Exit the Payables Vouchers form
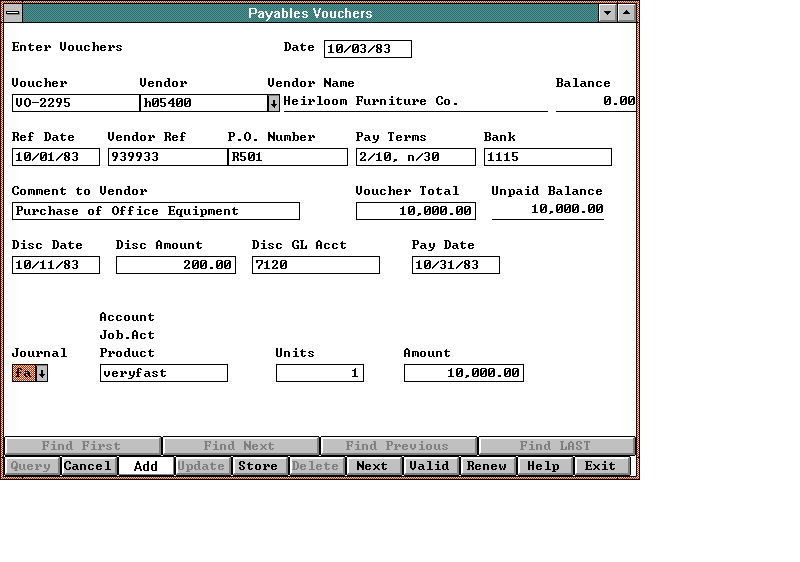This screenshot has height=562, width=800. pos(601,466)
